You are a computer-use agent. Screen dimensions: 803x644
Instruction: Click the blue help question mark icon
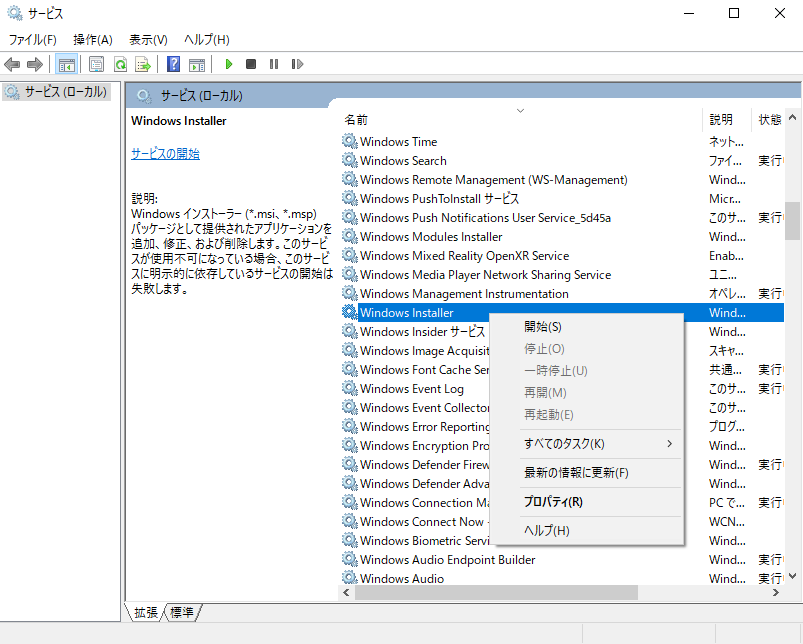[x=173, y=65]
